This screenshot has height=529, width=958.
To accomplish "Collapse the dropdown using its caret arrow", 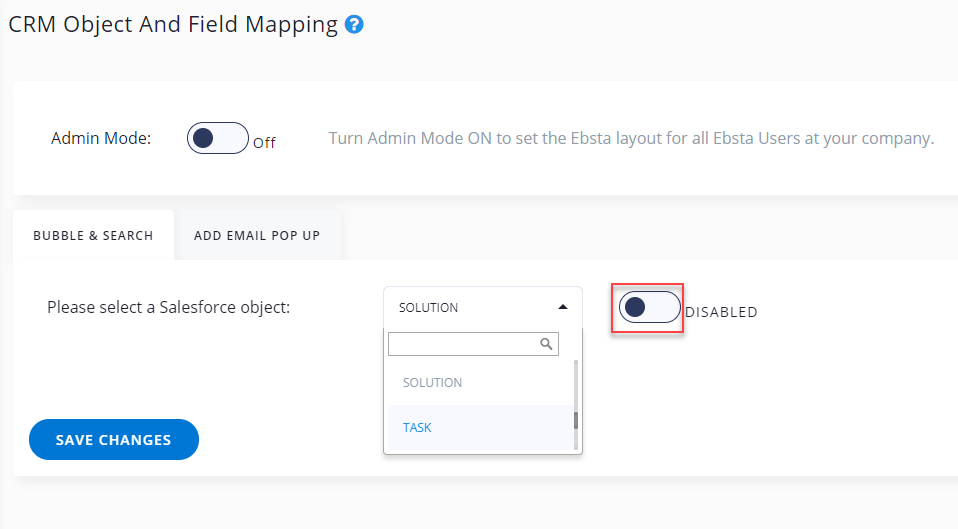I will coord(563,307).
